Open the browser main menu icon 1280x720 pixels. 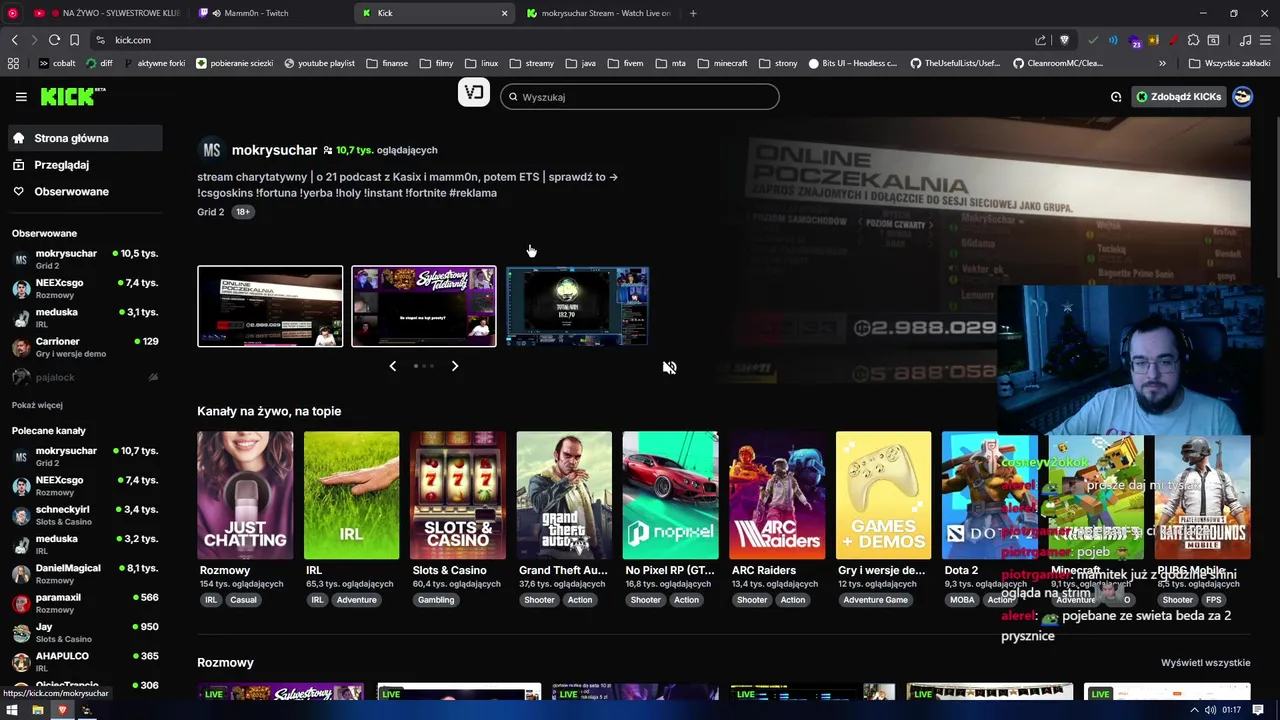(x=1266, y=40)
